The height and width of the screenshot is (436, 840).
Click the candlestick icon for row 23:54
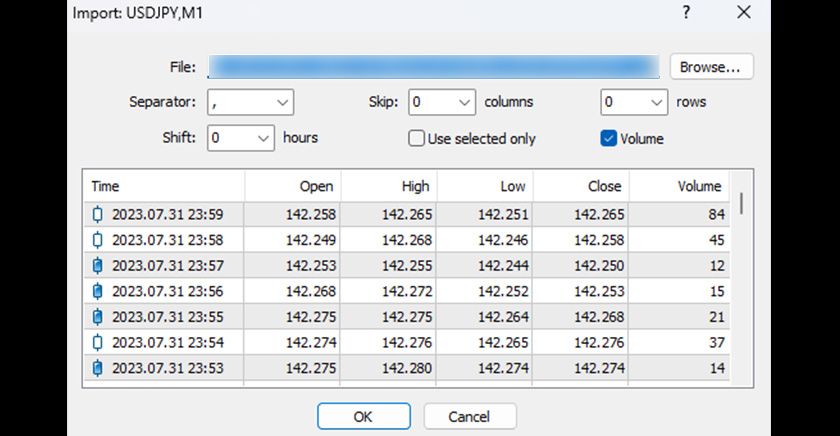97,342
